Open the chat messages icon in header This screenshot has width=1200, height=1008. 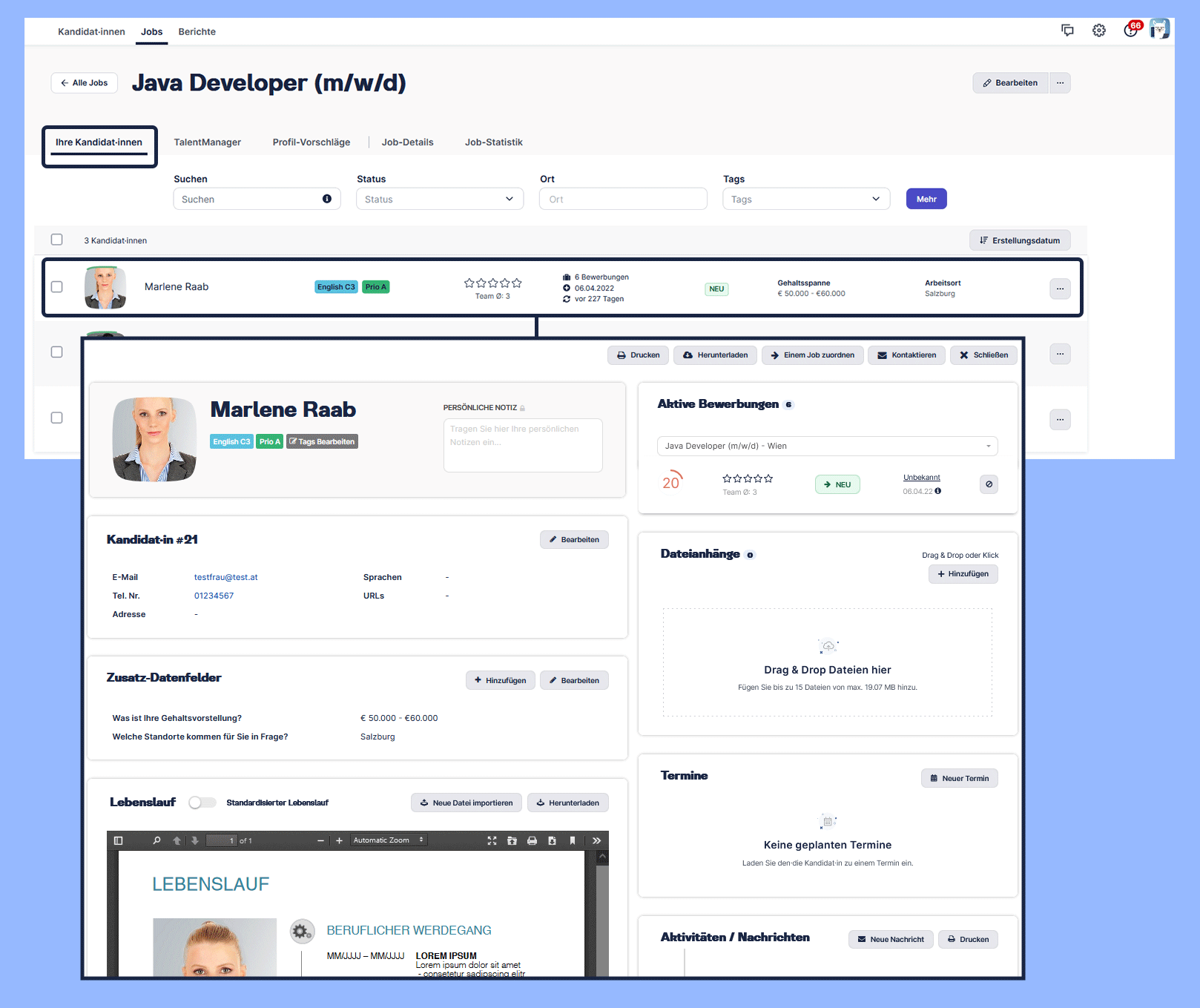1067,30
